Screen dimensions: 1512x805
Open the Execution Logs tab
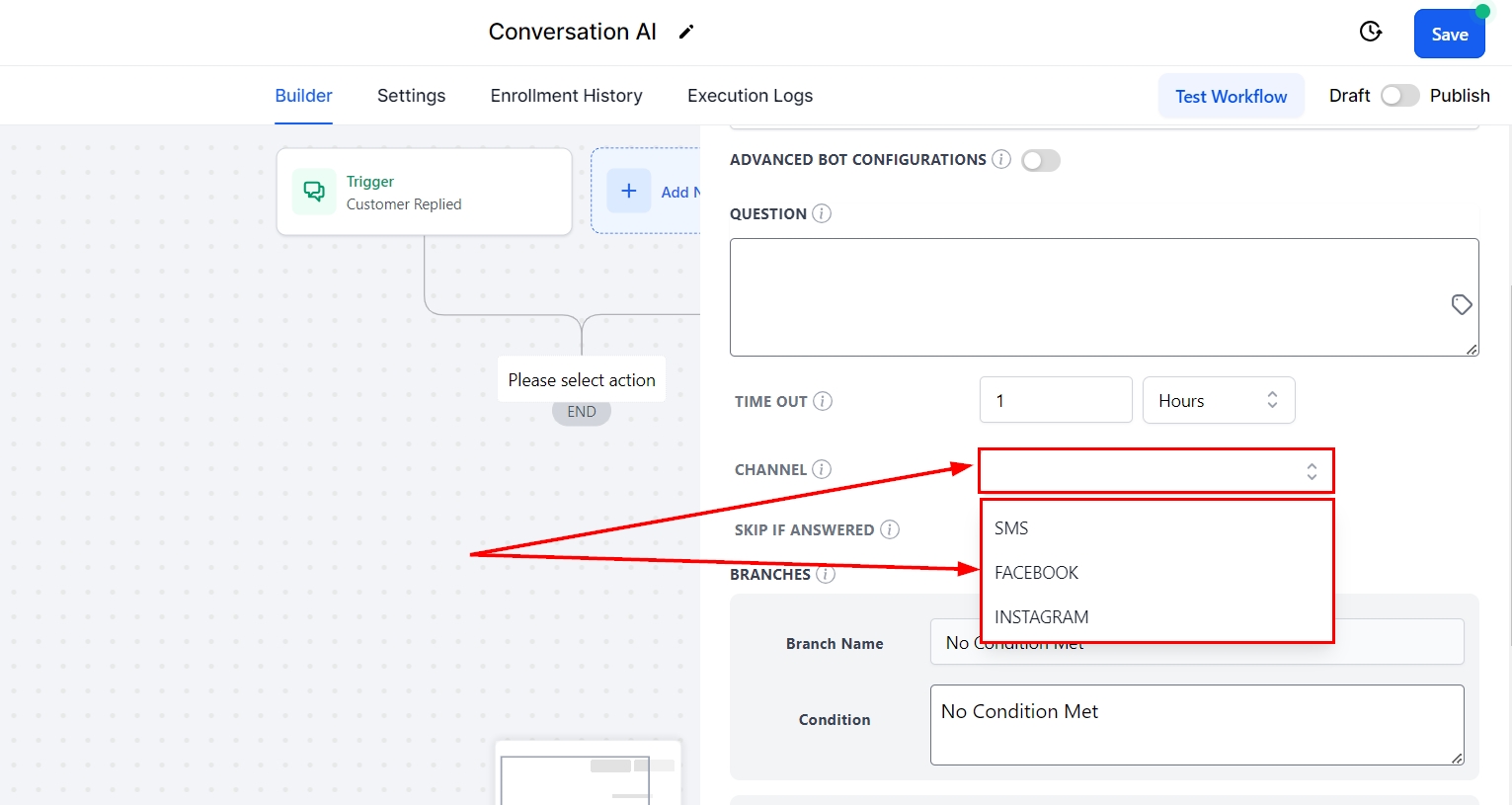point(750,96)
